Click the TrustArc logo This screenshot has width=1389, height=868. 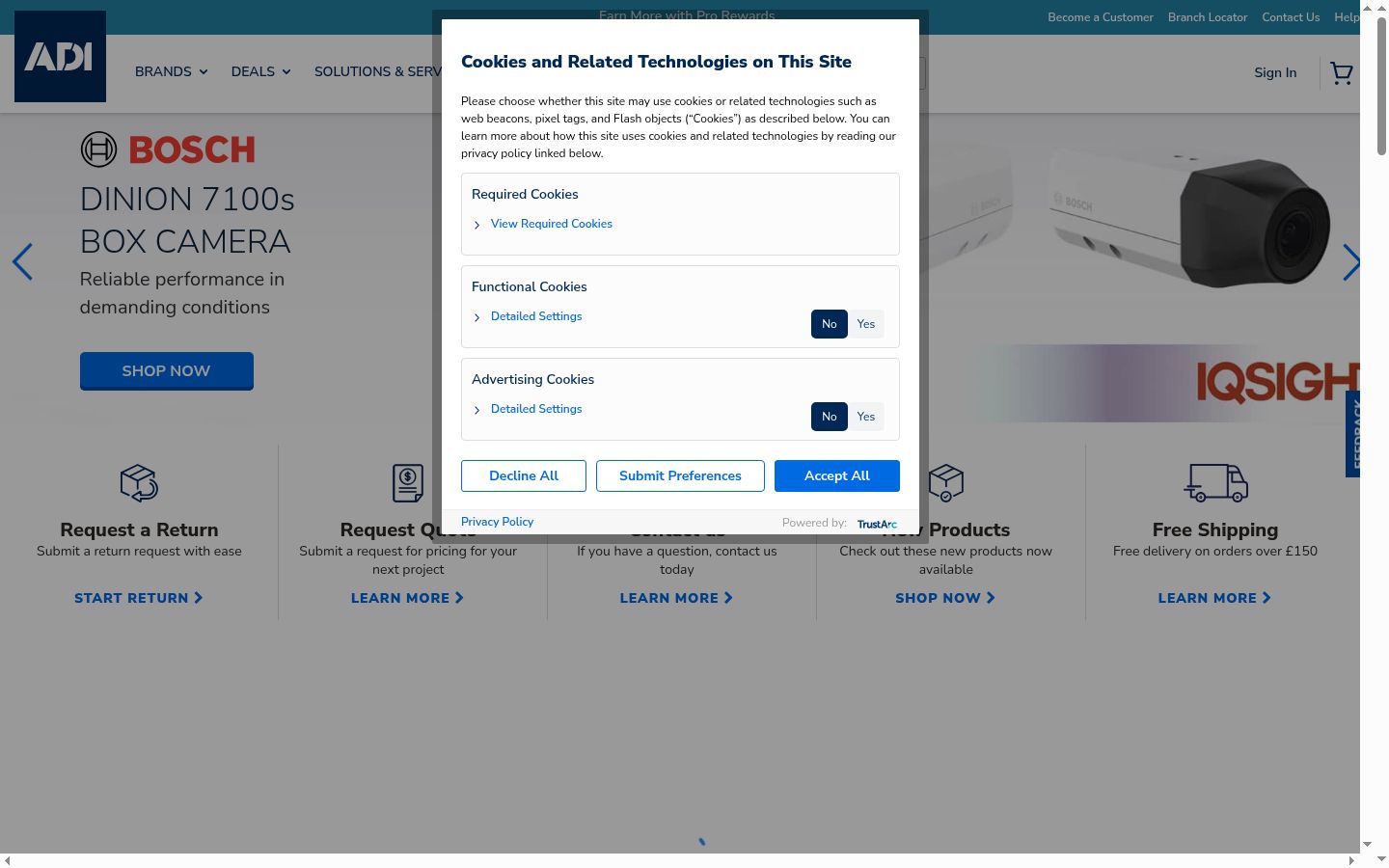coord(877,524)
